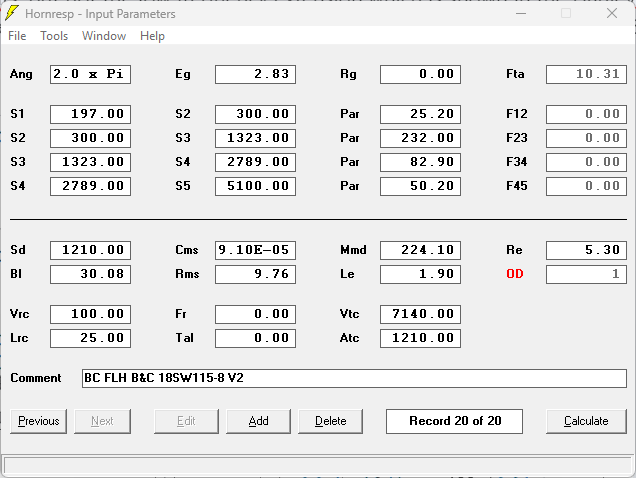Select the Bl field with 30.08
The image size is (636, 478).
pos(90,274)
